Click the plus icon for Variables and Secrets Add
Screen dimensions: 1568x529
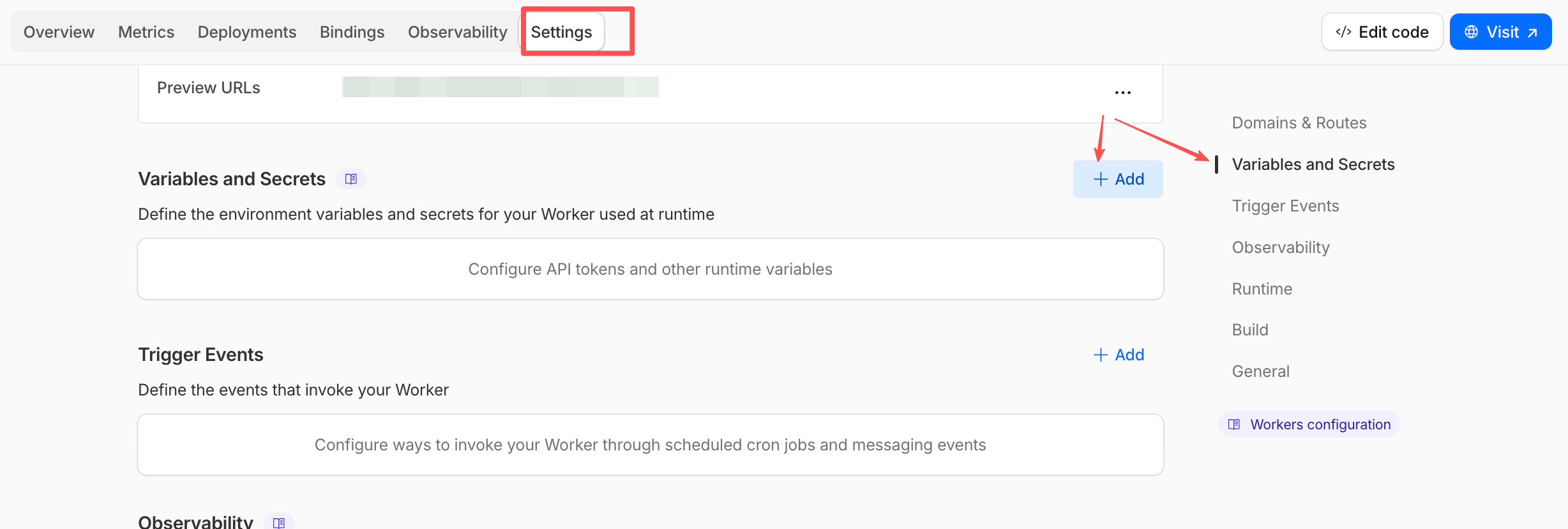click(x=1101, y=180)
